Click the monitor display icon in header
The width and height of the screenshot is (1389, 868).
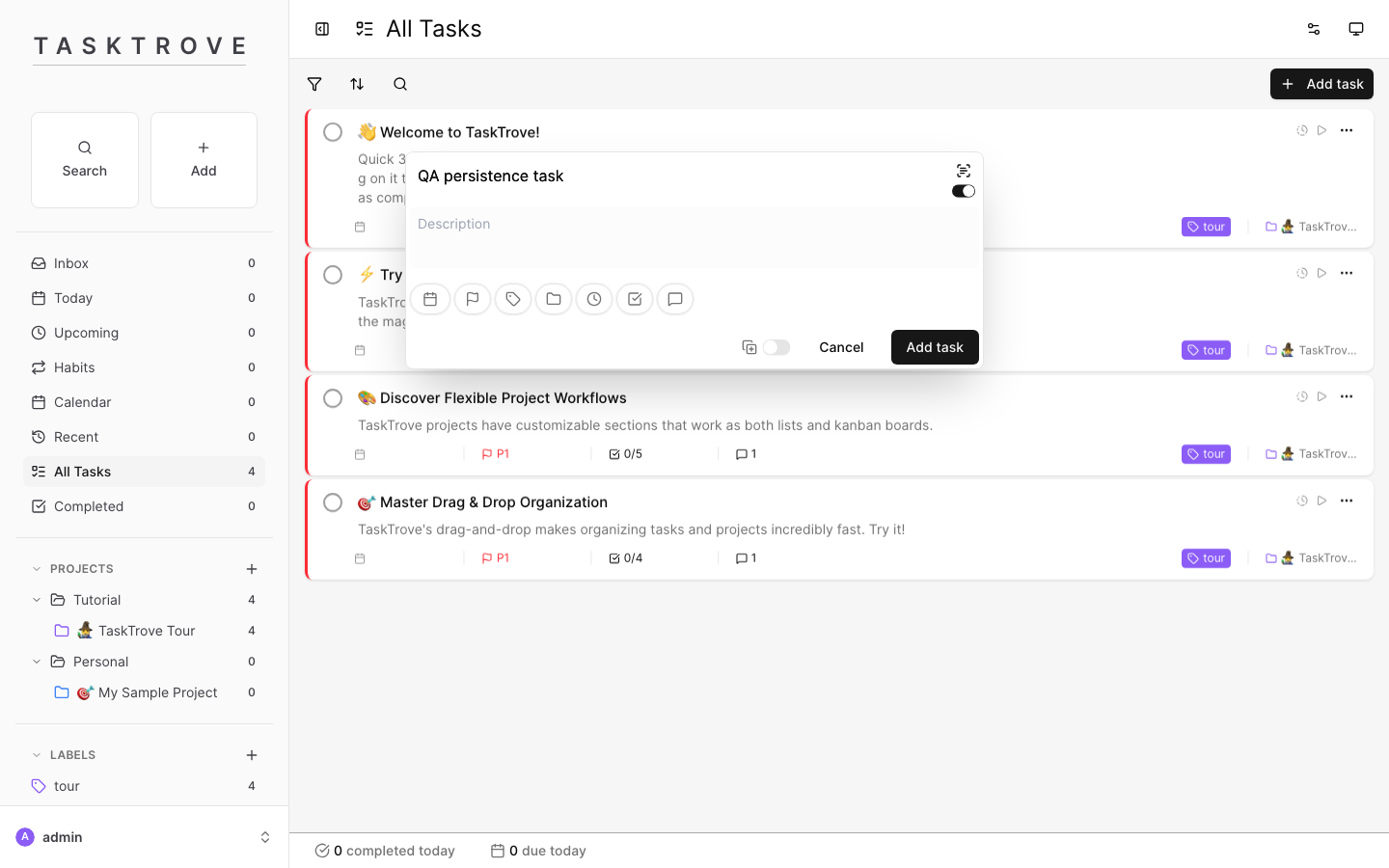[1356, 29]
